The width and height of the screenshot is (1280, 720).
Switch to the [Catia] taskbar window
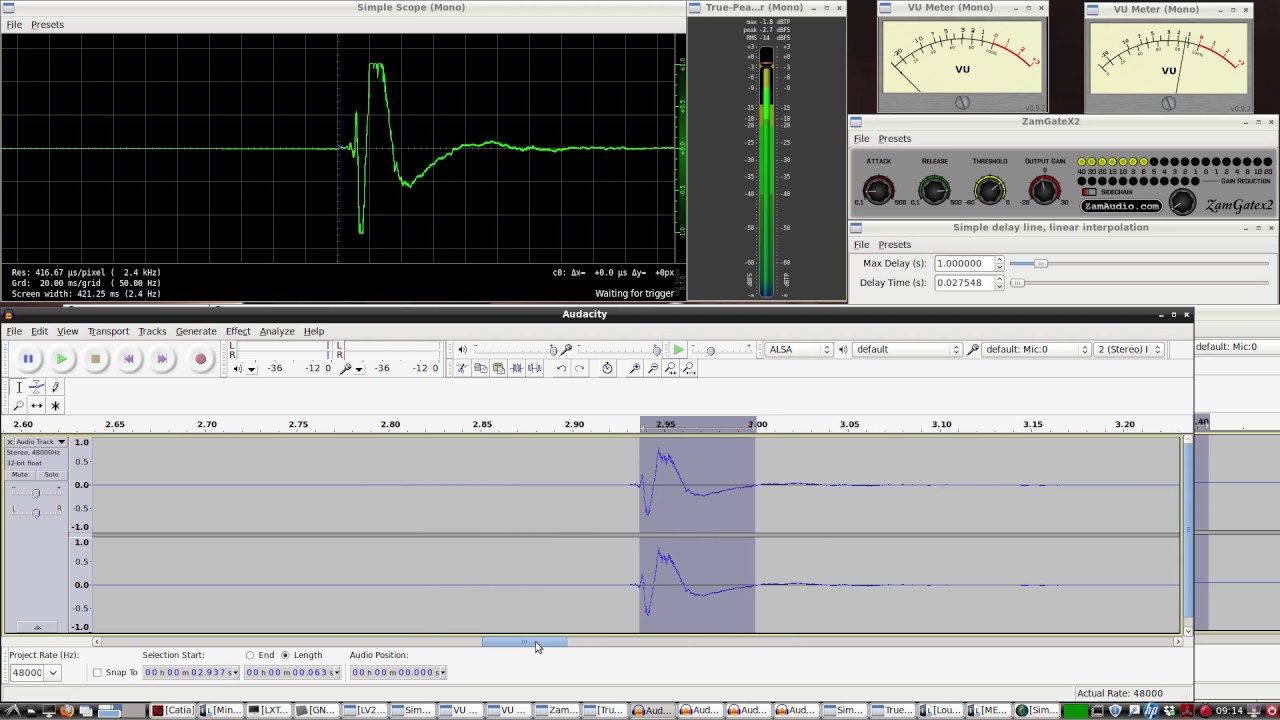pos(173,710)
